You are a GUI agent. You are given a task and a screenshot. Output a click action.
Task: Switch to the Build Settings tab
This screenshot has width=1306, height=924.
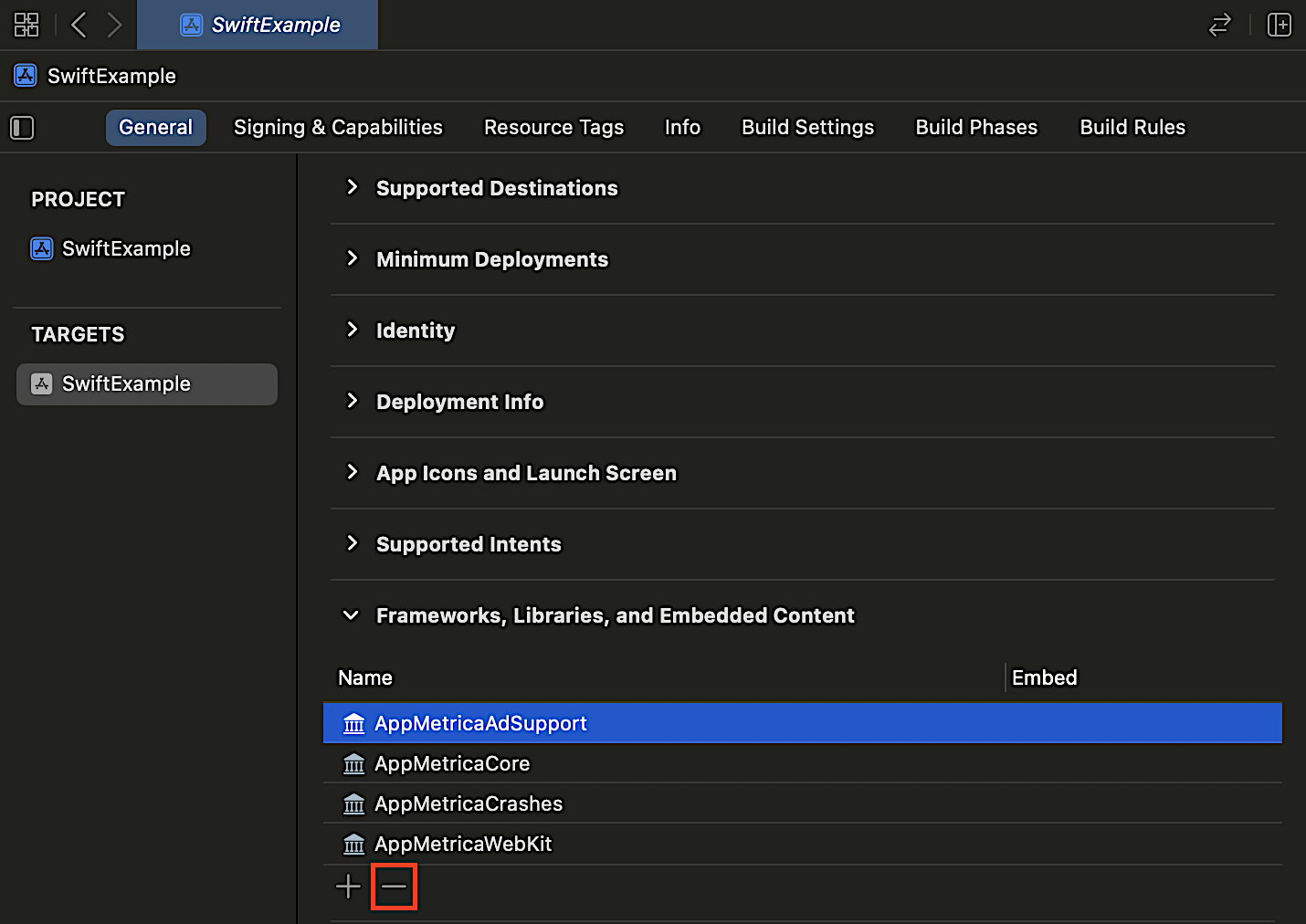coord(807,128)
